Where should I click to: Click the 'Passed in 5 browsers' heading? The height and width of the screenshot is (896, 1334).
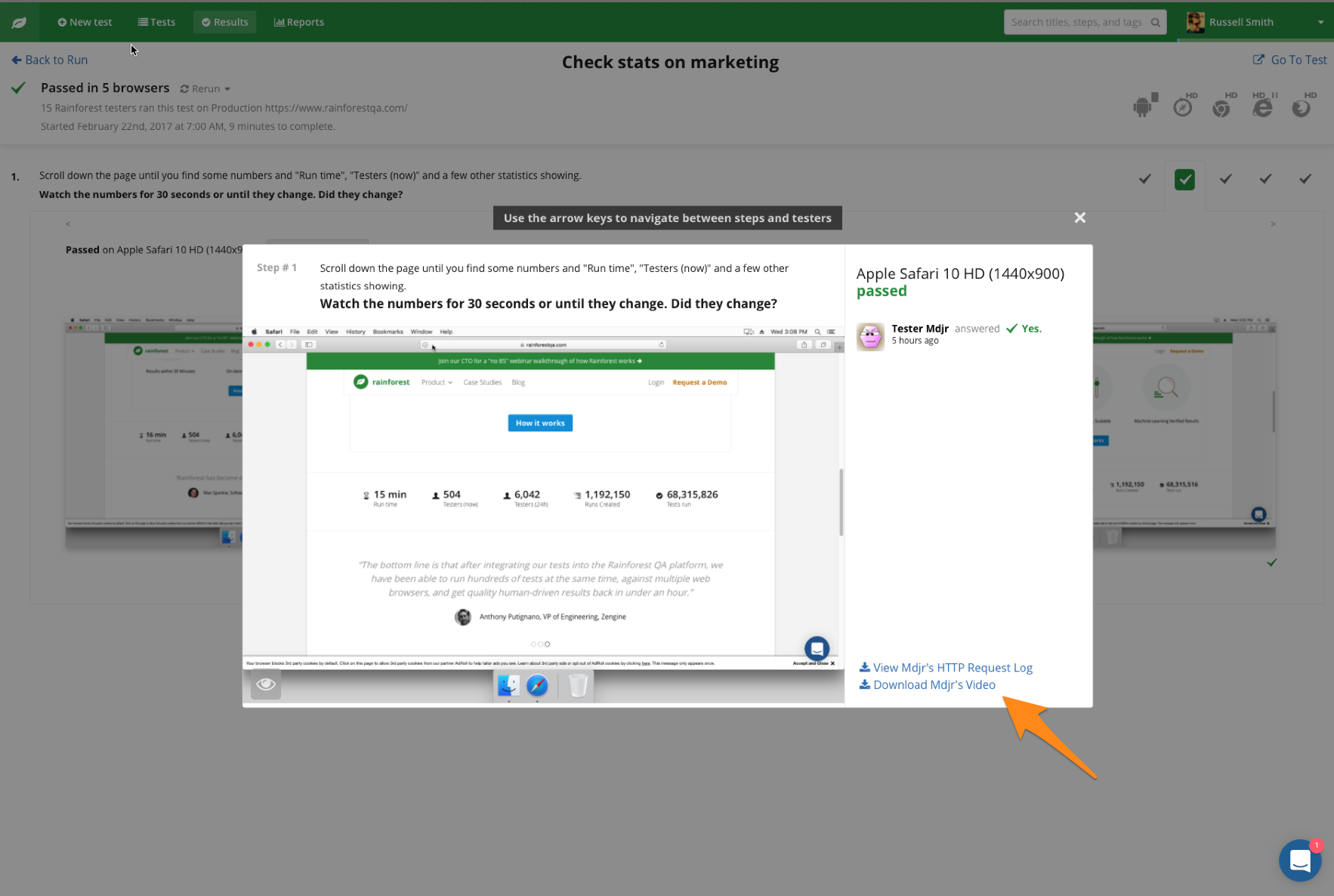(105, 88)
